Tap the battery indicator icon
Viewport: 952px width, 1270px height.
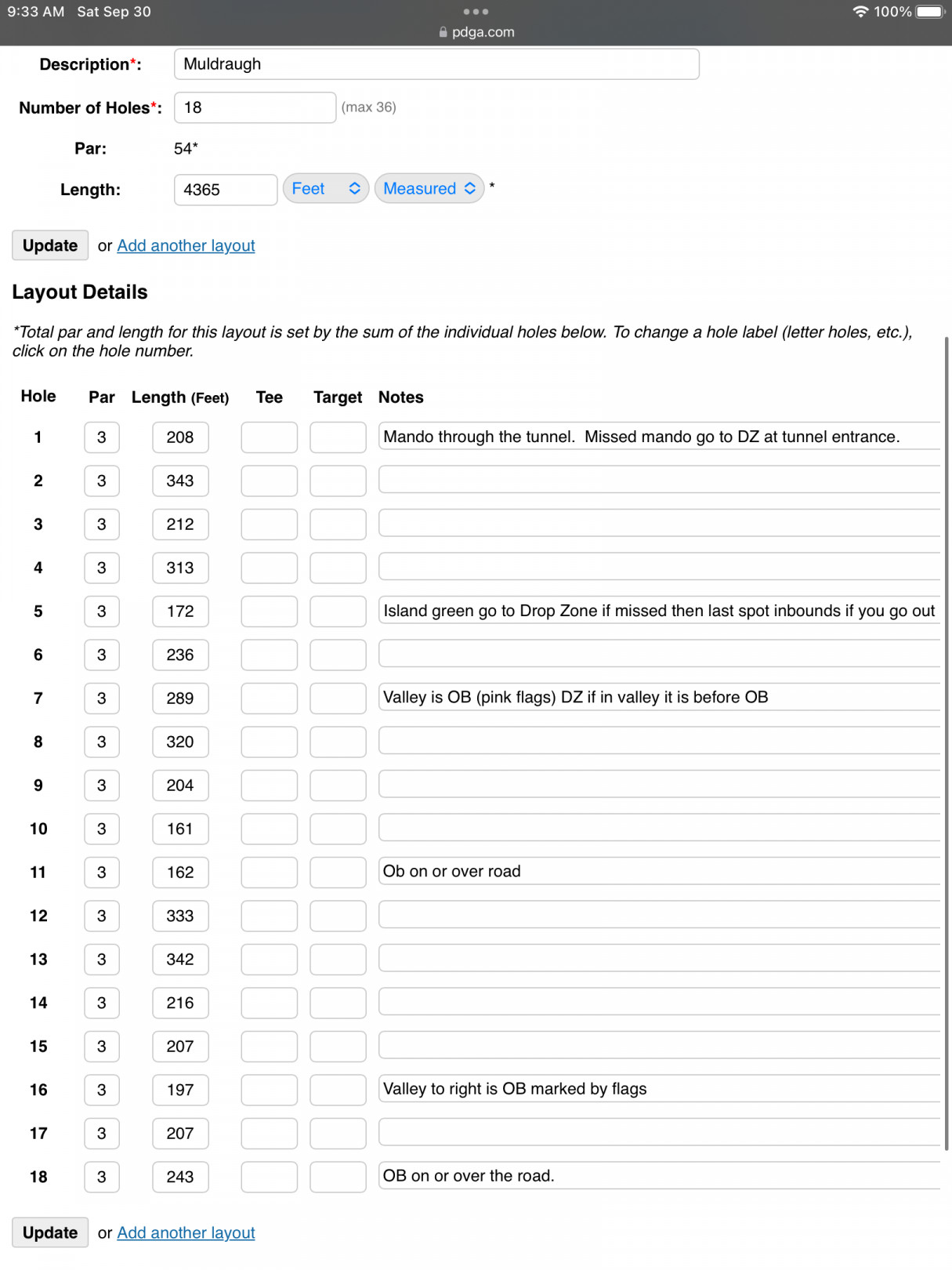930,12
